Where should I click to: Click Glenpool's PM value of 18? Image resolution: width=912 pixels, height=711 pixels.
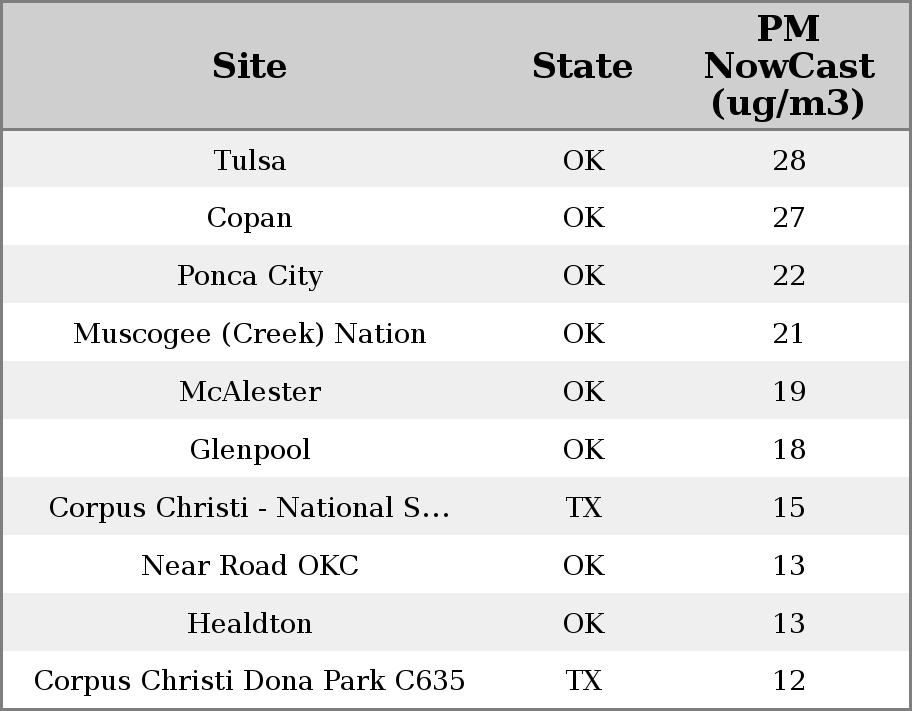788,450
